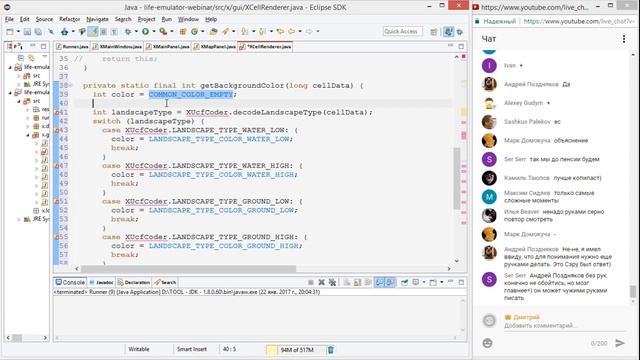
Task: Expand the res package tree node
Action: pyautogui.click(x=27, y=109)
